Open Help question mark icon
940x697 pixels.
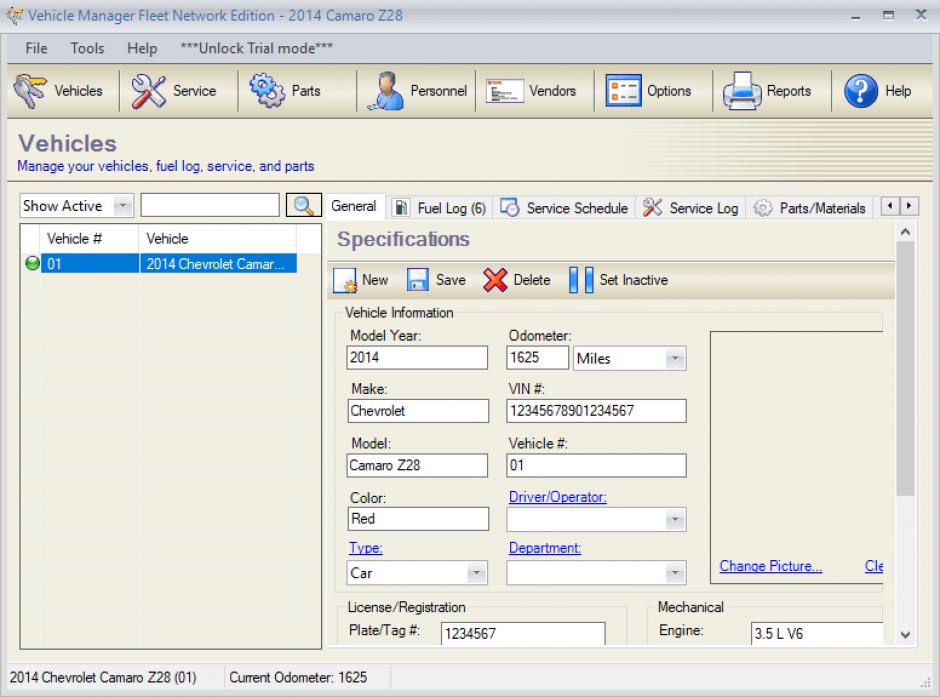[861, 91]
